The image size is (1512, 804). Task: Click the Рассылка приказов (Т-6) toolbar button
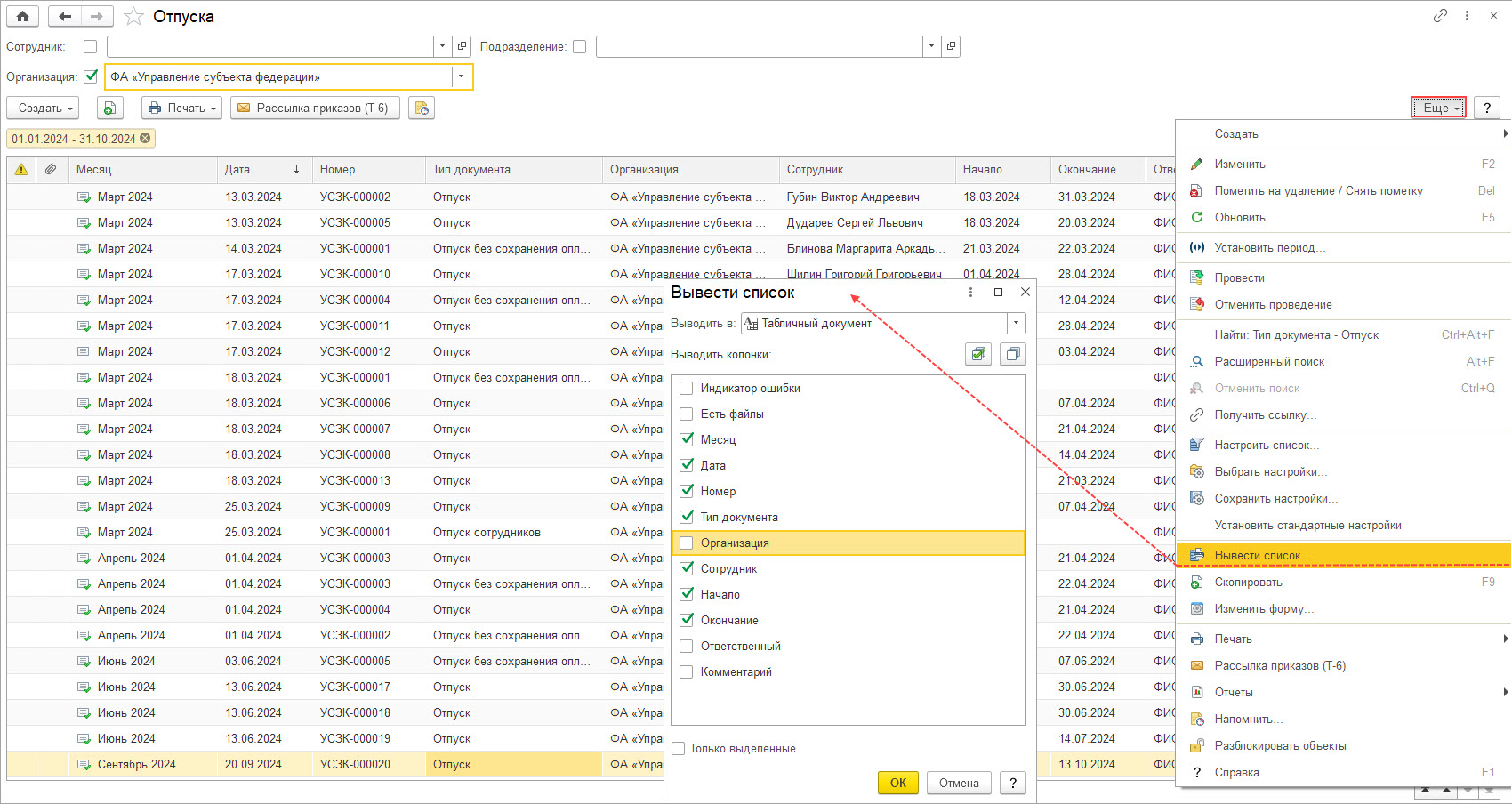coord(315,109)
